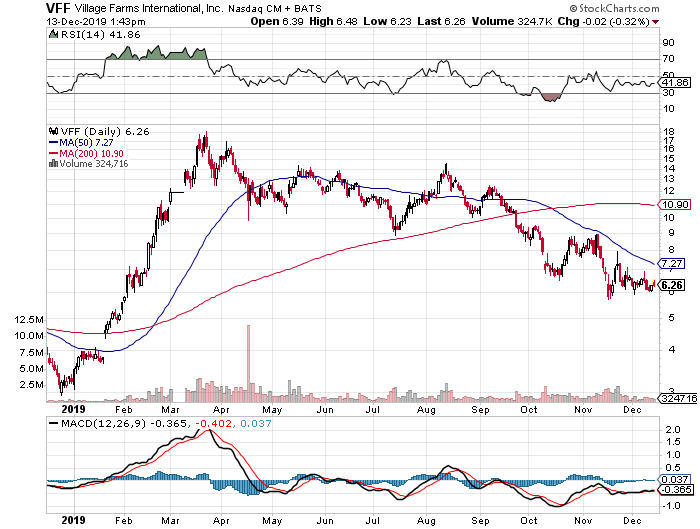Image resolution: width=700 pixels, height=529 pixels.
Task: Click the RSI 30 oversold level label
Action: (668, 93)
